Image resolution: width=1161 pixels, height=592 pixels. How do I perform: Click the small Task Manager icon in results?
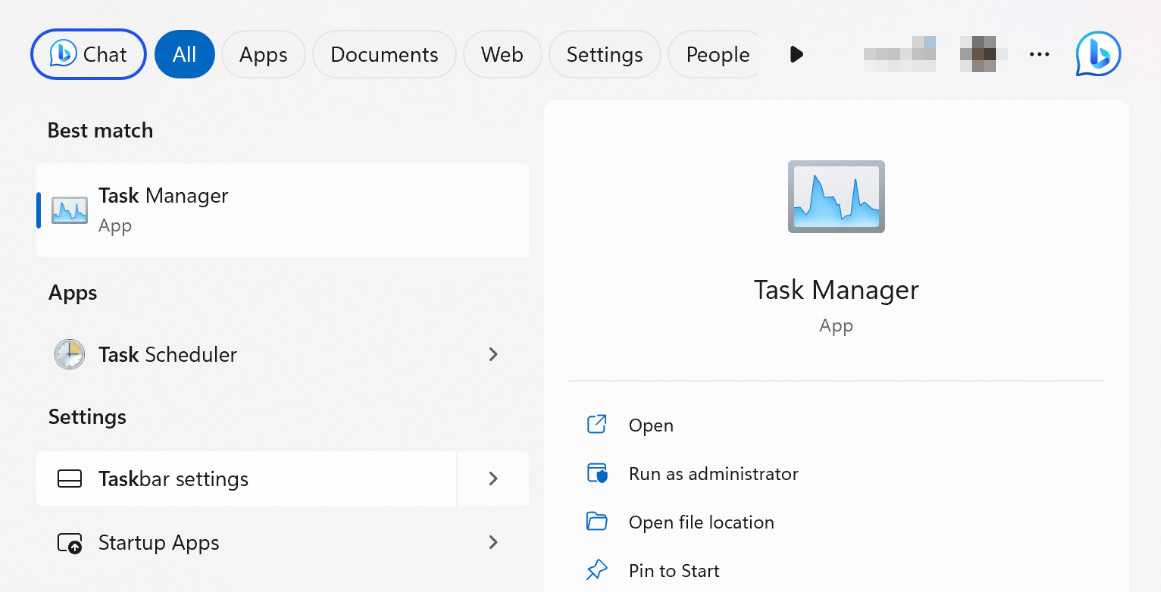coord(70,211)
